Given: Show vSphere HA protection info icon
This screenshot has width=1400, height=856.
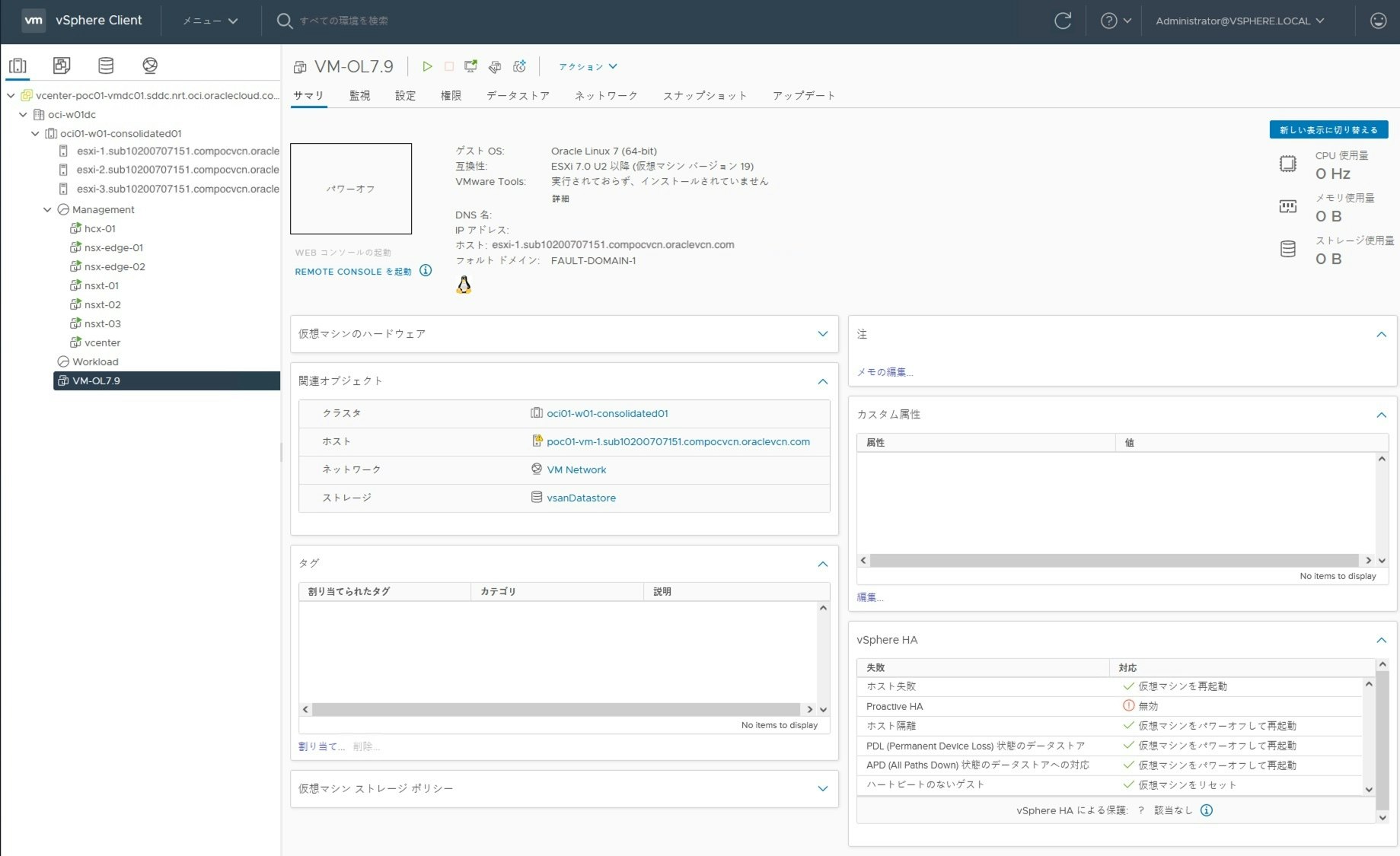Looking at the screenshot, I should 1207,810.
